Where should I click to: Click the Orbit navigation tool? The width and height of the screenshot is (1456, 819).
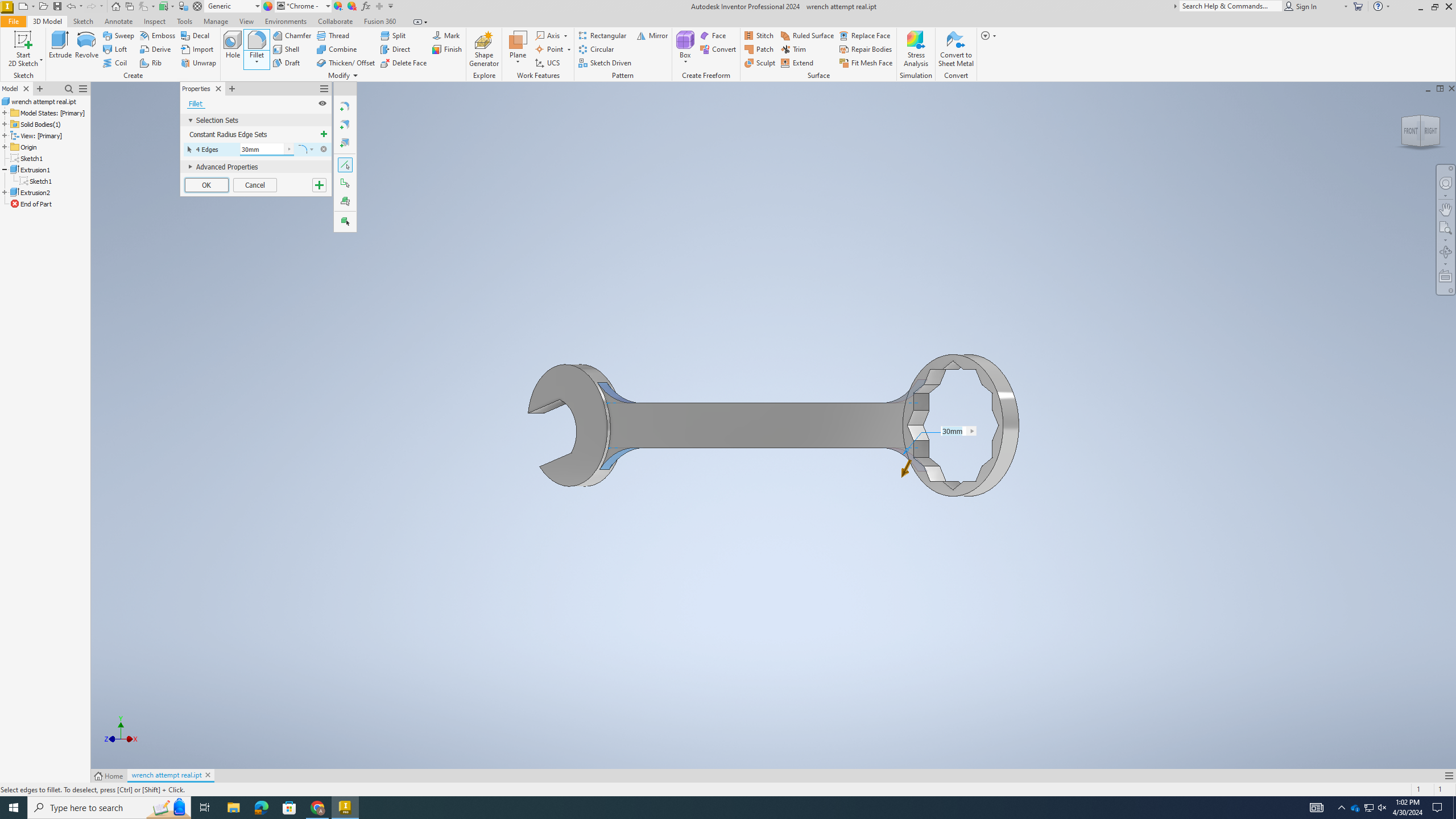pos(1445,251)
